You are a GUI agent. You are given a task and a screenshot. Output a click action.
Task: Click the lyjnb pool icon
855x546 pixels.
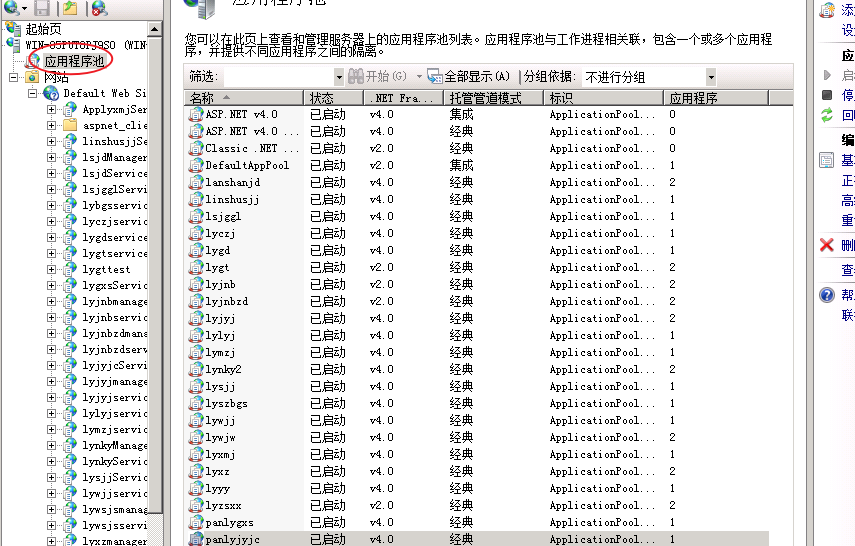[x=196, y=284]
